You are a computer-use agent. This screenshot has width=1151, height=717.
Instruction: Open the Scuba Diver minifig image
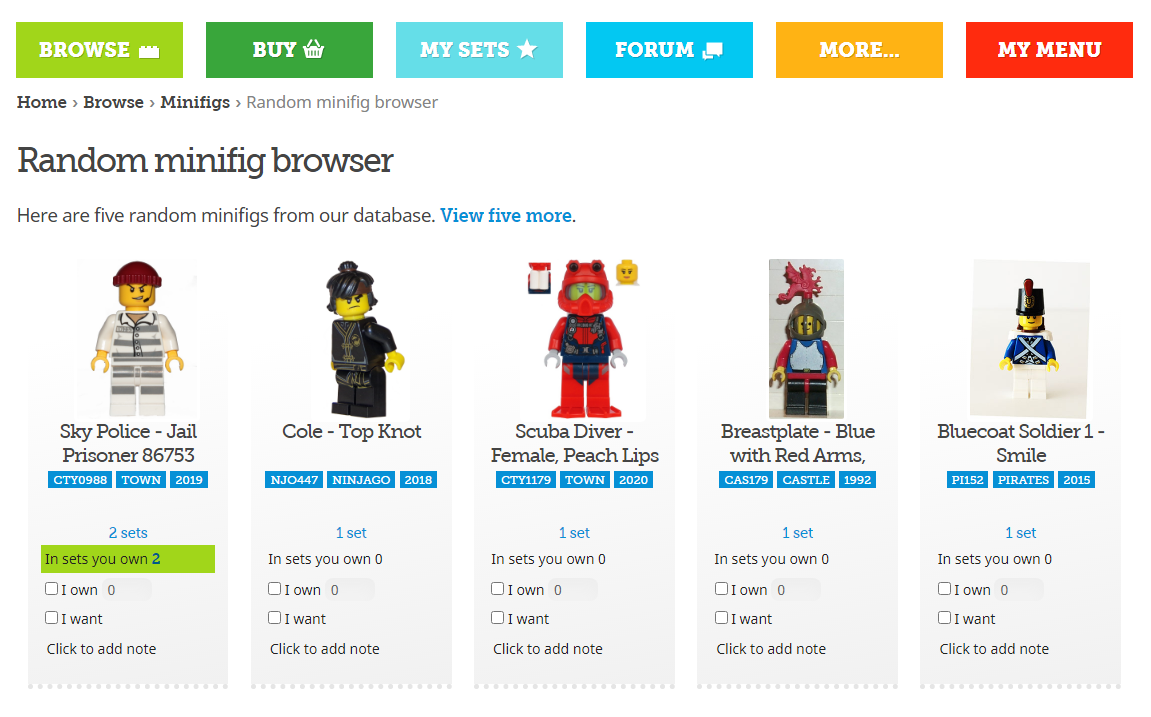coord(585,338)
